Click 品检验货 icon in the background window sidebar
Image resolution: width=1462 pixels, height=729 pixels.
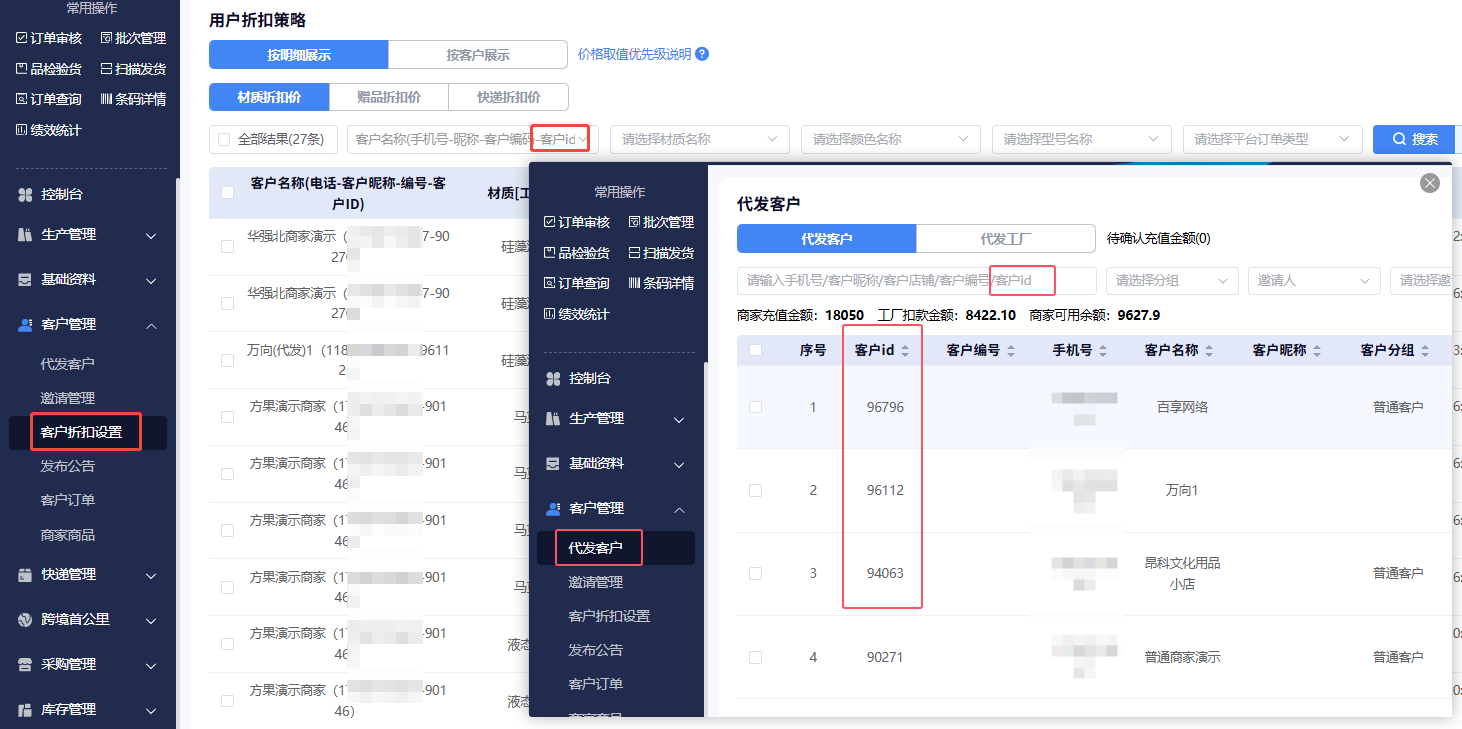pos(22,69)
